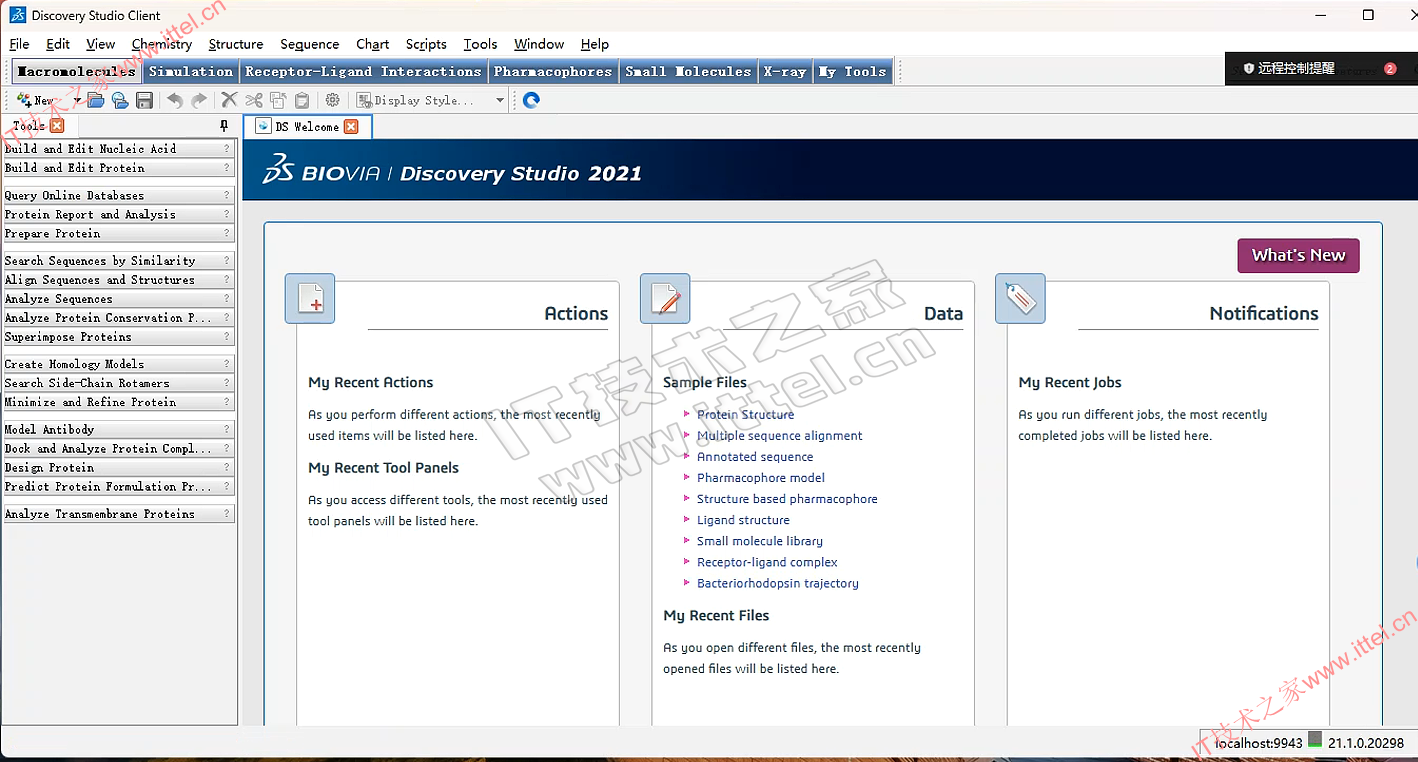Open the New dropdown arrow

click(x=77, y=101)
